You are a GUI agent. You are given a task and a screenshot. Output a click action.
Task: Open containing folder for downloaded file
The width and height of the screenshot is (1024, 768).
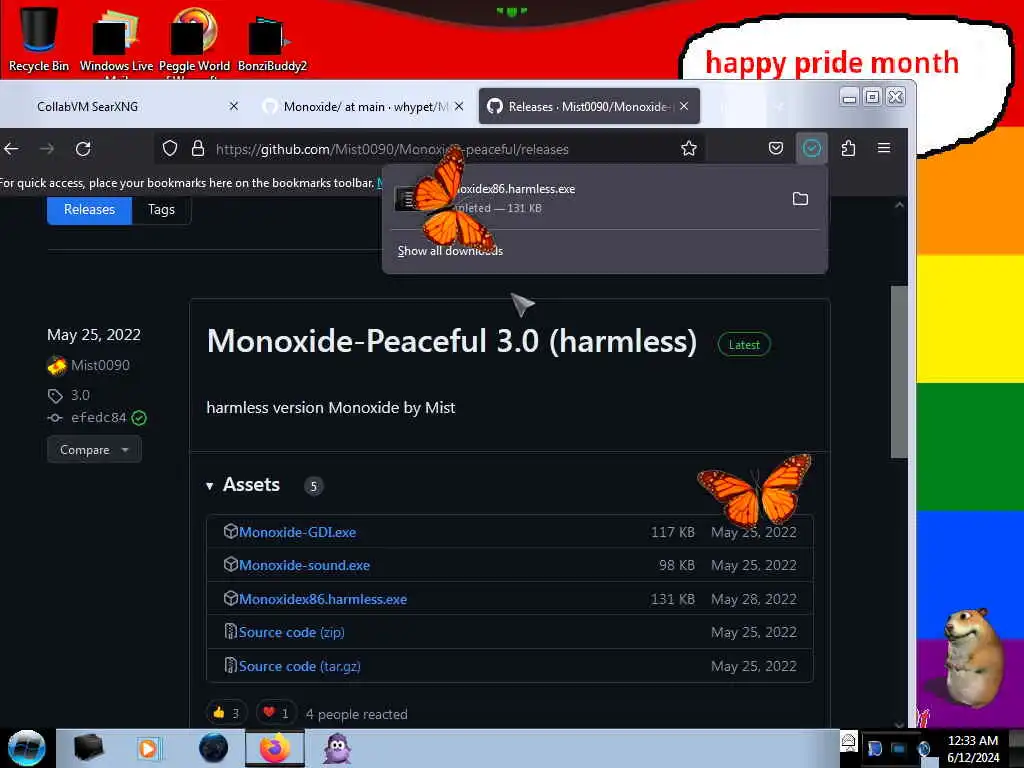click(x=800, y=199)
